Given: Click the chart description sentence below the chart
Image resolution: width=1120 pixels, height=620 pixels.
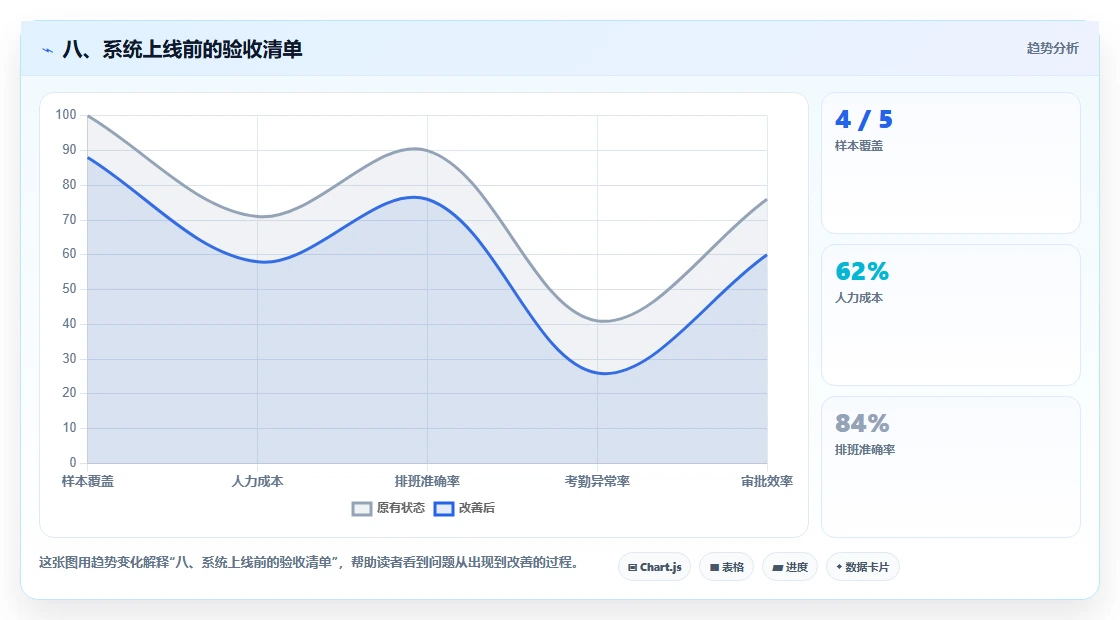Looking at the screenshot, I should tap(309, 563).
